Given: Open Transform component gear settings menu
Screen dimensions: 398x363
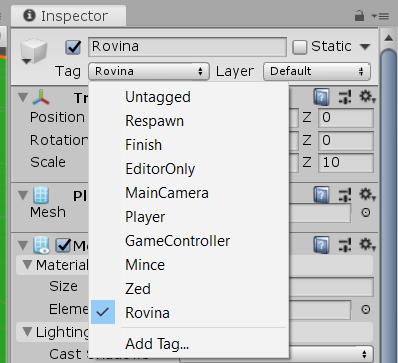Looking at the screenshot, I should click(x=367, y=97).
